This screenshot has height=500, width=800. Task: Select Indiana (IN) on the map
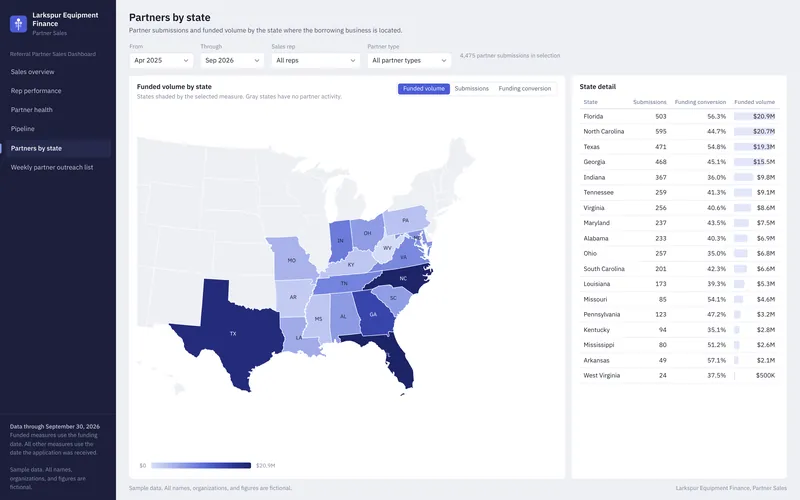(x=340, y=240)
